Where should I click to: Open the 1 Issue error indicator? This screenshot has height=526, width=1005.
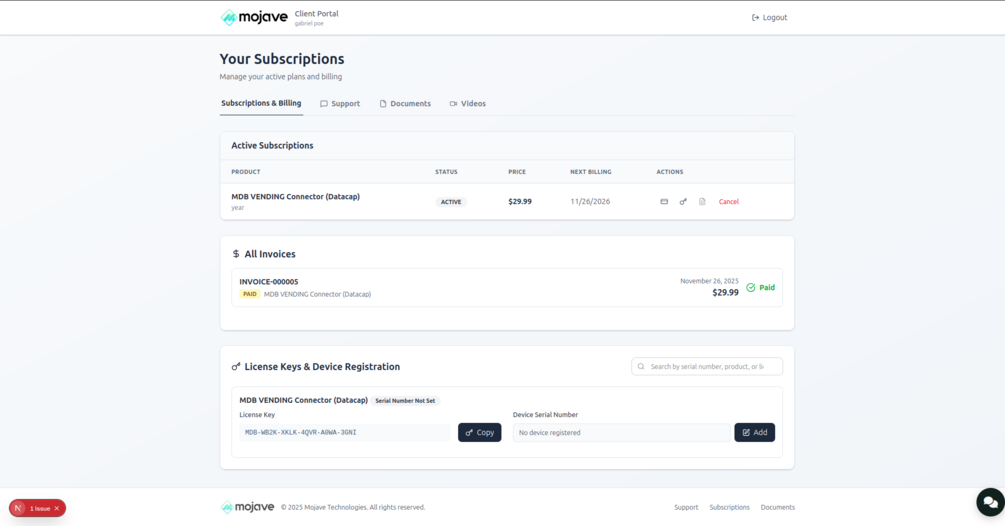40,509
